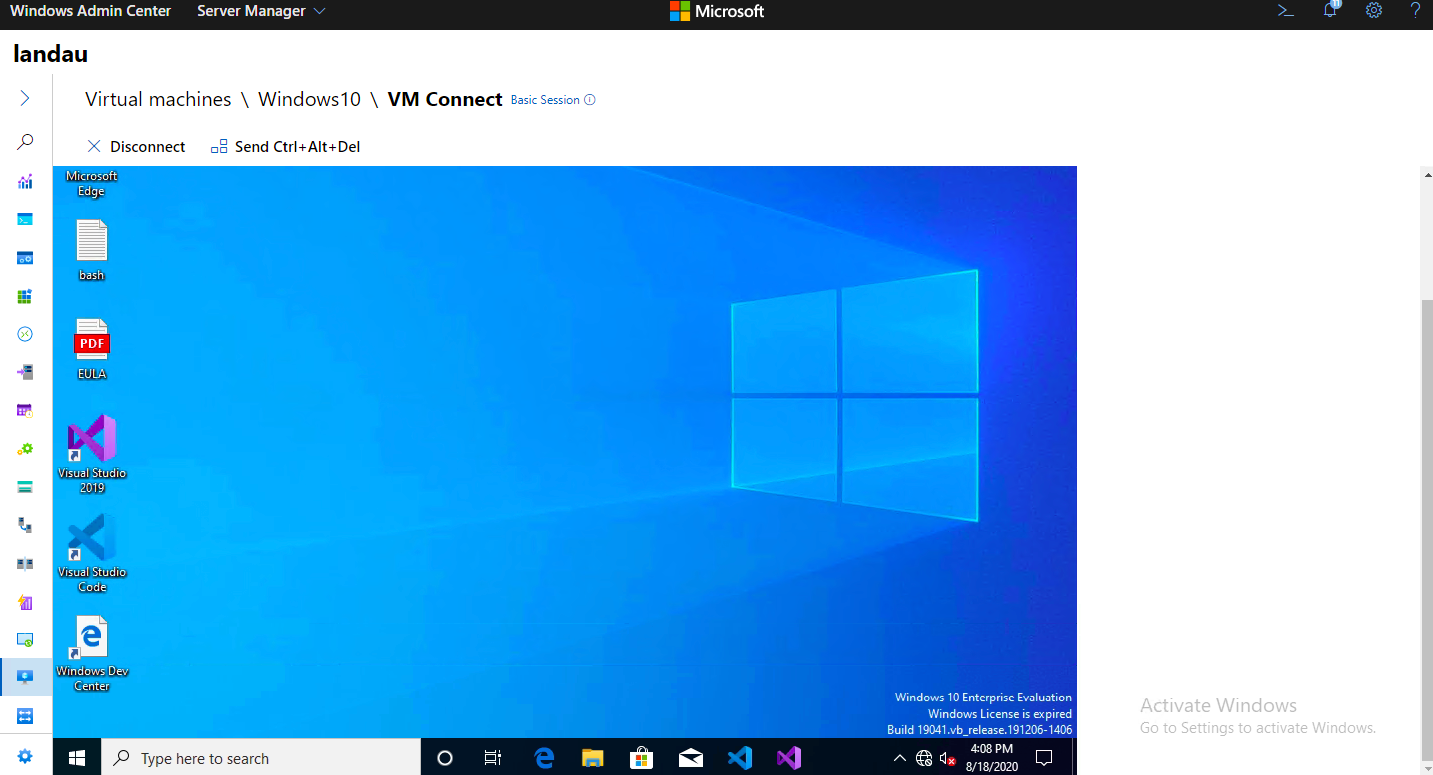The image size is (1433, 775).
Task: Open the clock showing 4:08 PM
Action: 991,756
